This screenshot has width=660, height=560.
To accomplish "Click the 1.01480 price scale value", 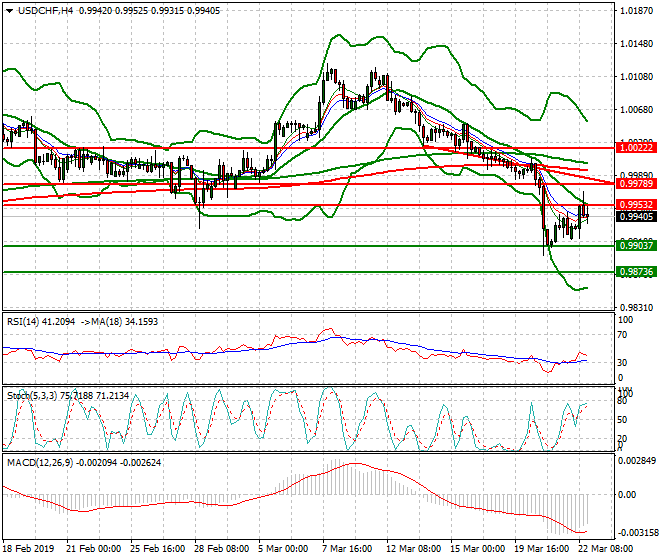I will [637, 44].
